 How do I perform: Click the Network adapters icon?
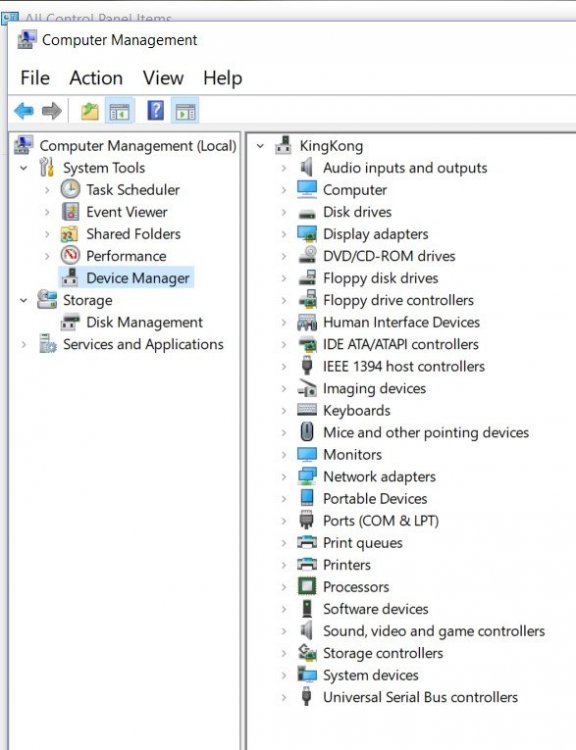307,476
